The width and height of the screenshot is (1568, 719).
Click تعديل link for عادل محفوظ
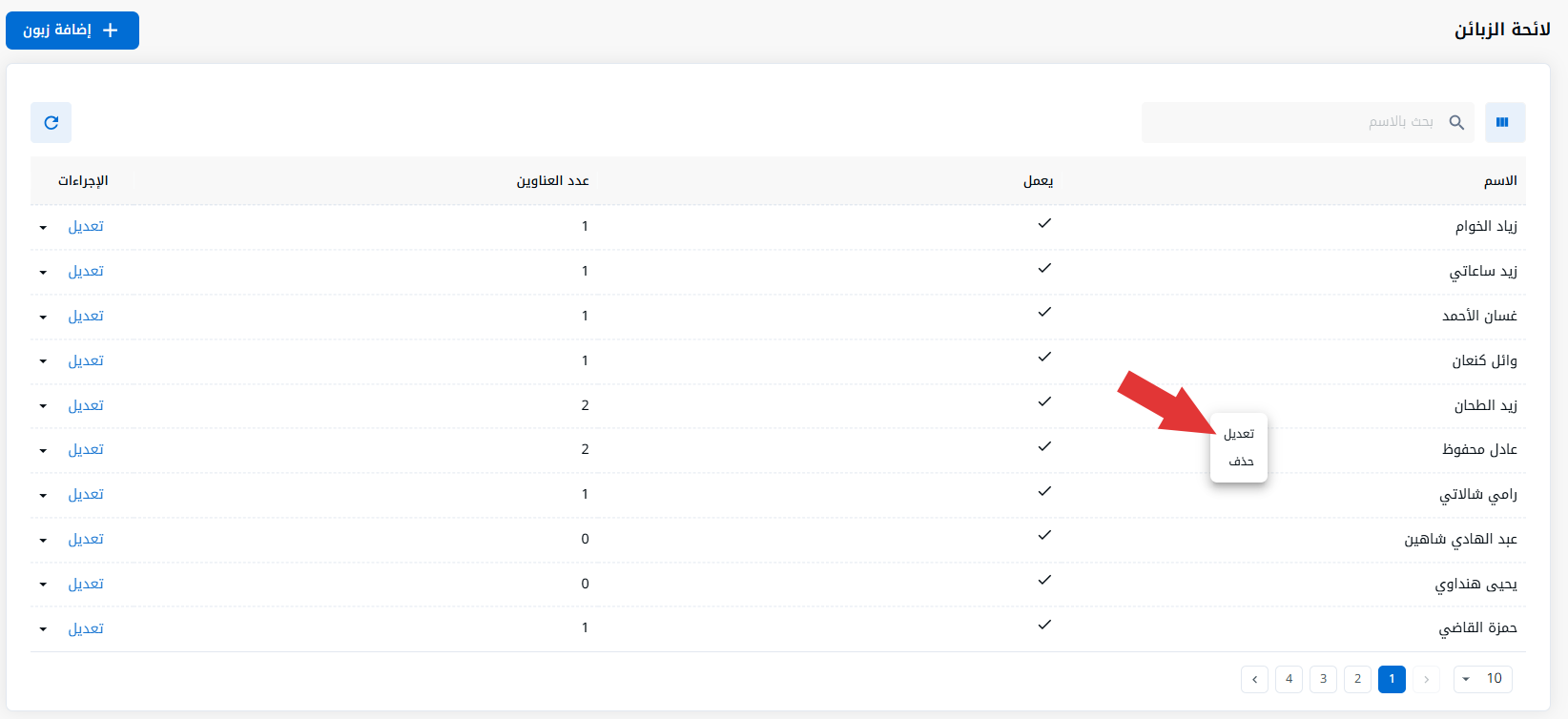point(86,450)
